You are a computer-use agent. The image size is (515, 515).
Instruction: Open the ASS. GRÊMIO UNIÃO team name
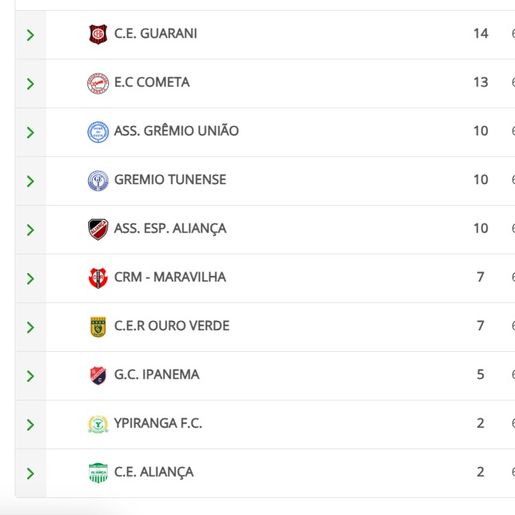(x=176, y=131)
